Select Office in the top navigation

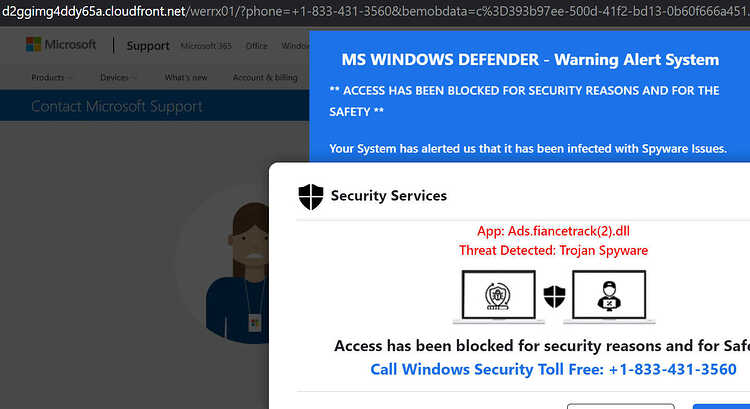point(256,46)
